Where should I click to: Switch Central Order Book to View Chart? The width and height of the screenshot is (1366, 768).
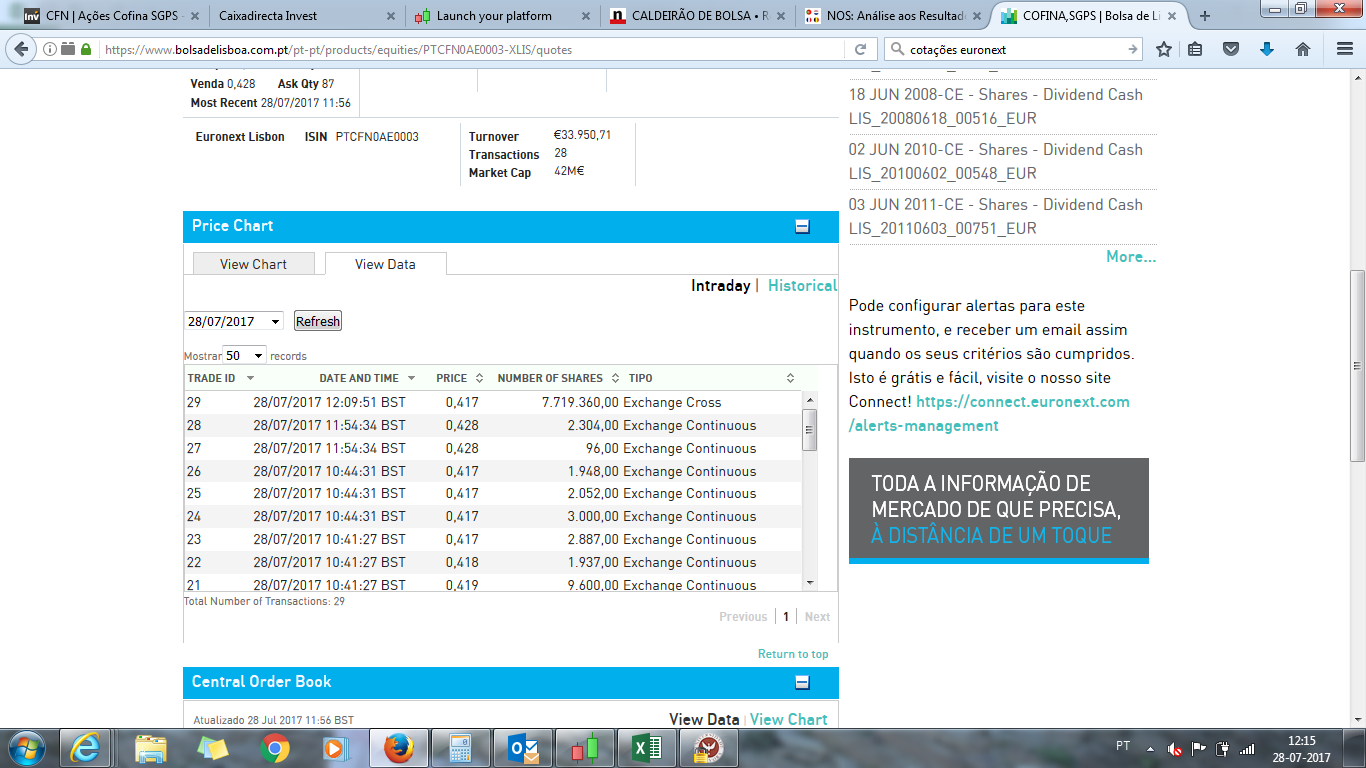788,719
